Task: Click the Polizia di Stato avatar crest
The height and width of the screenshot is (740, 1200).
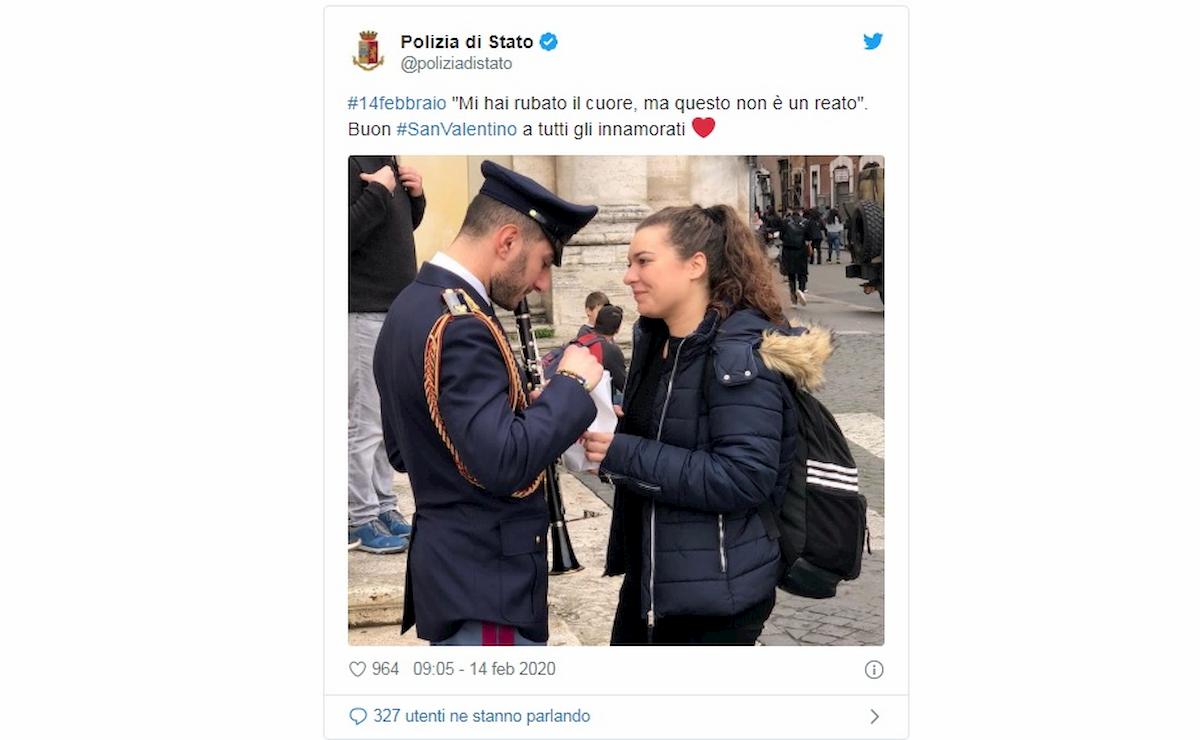Action: pyautogui.click(x=368, y=51)
